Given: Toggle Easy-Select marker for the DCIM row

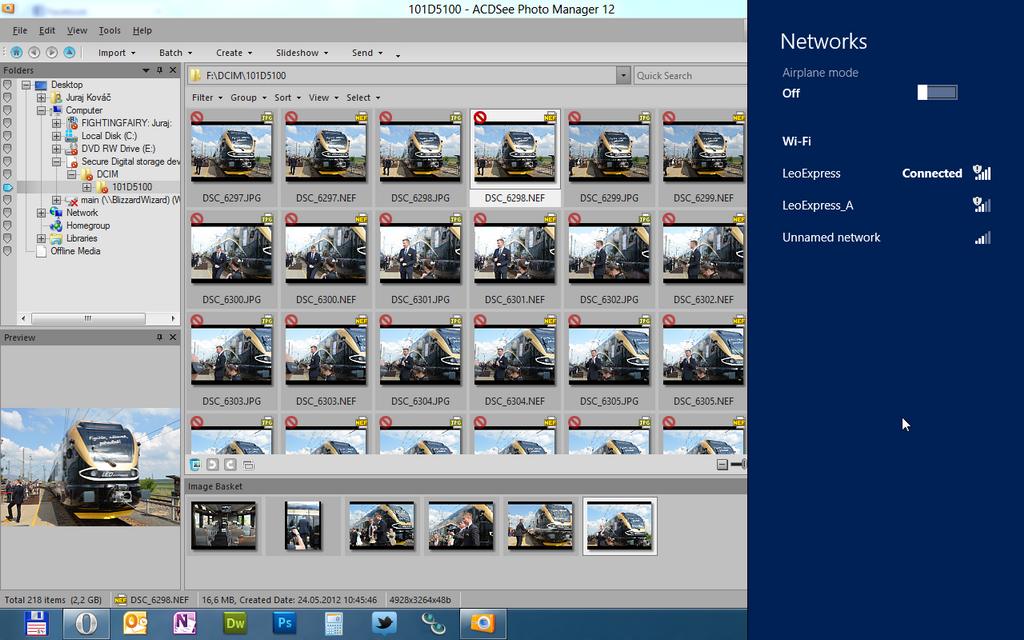Looking at the screenshot, I should [x=7, y=174].
